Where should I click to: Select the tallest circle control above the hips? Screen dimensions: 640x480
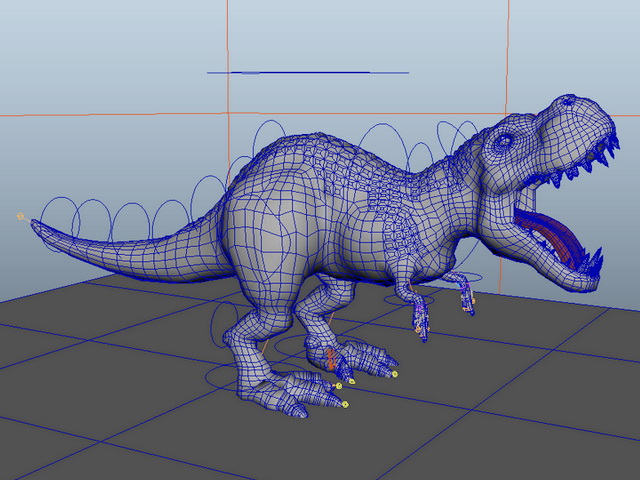click(x=269, y=138)
